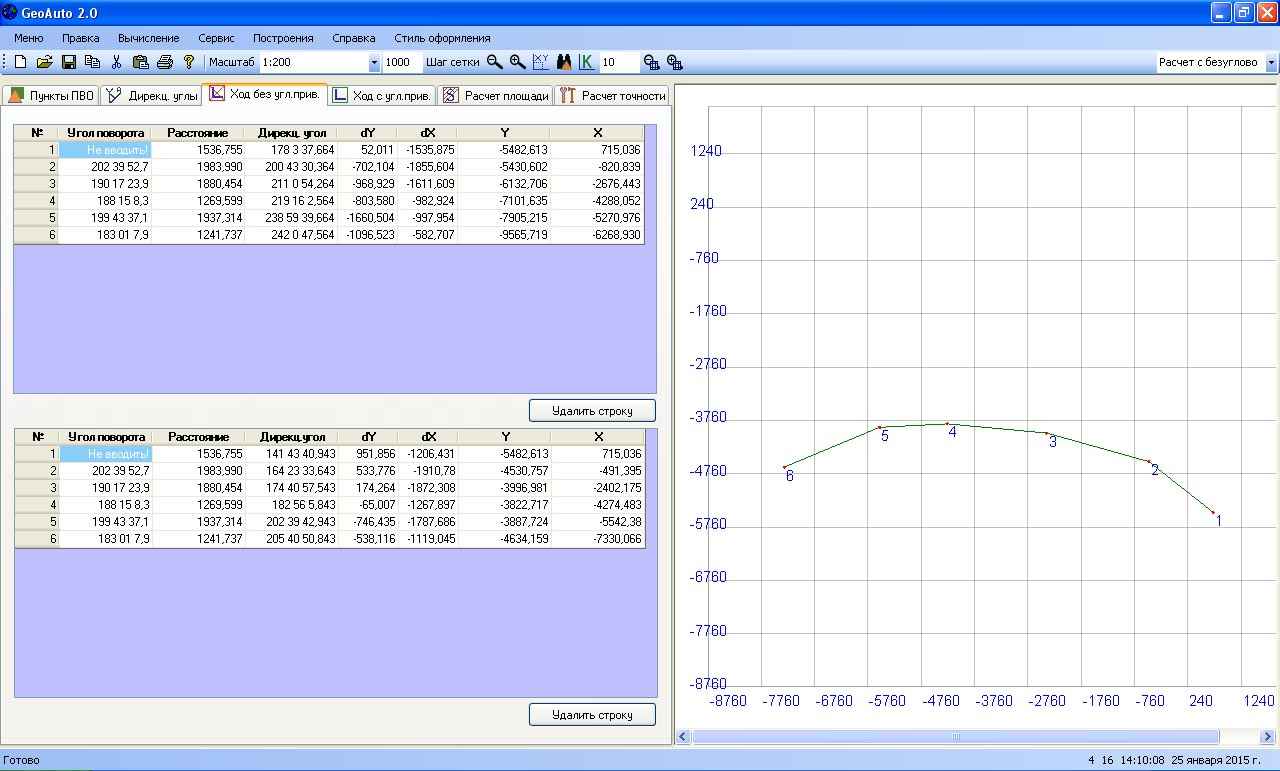Cut selection with the scissors icon
Image resolution: width=1280 pixels, height=771 pixels.
point(116,62)
